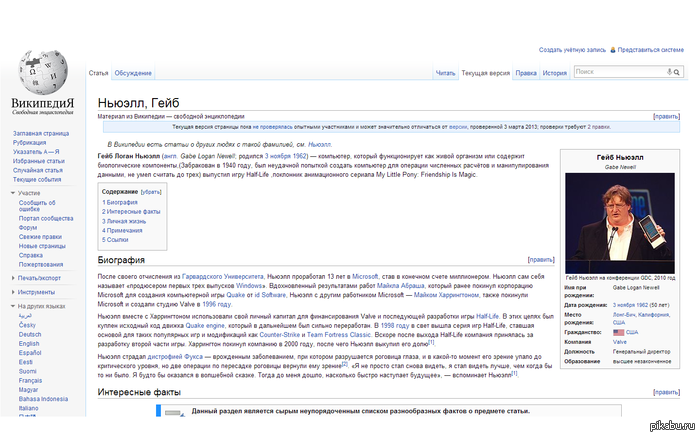
Task: Switch to Bahasa Indonesia version
Action: 43,399
